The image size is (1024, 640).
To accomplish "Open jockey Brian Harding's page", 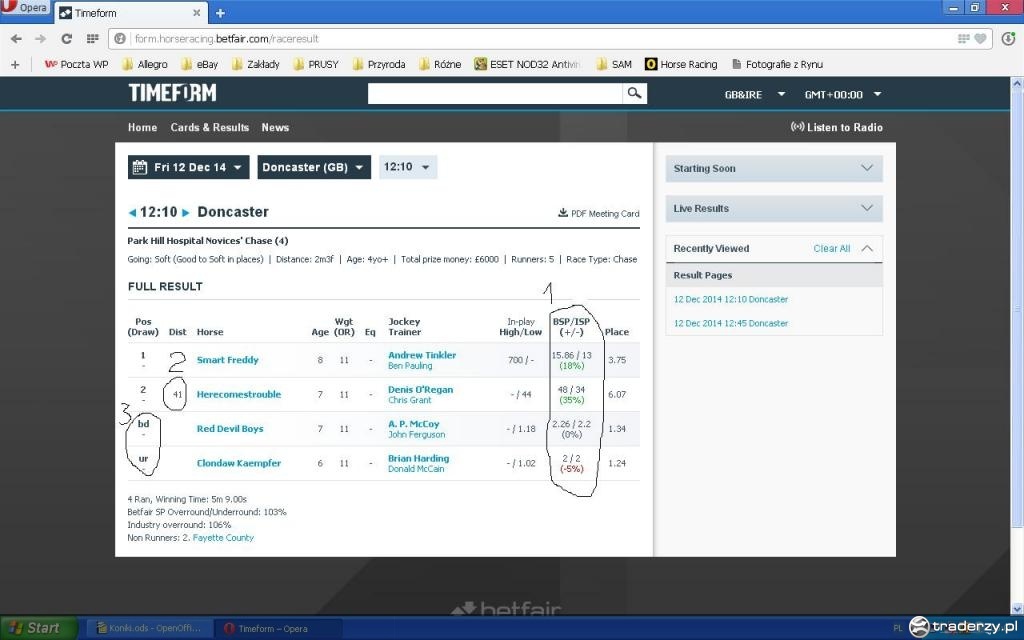I will click(x=419, y=458).
